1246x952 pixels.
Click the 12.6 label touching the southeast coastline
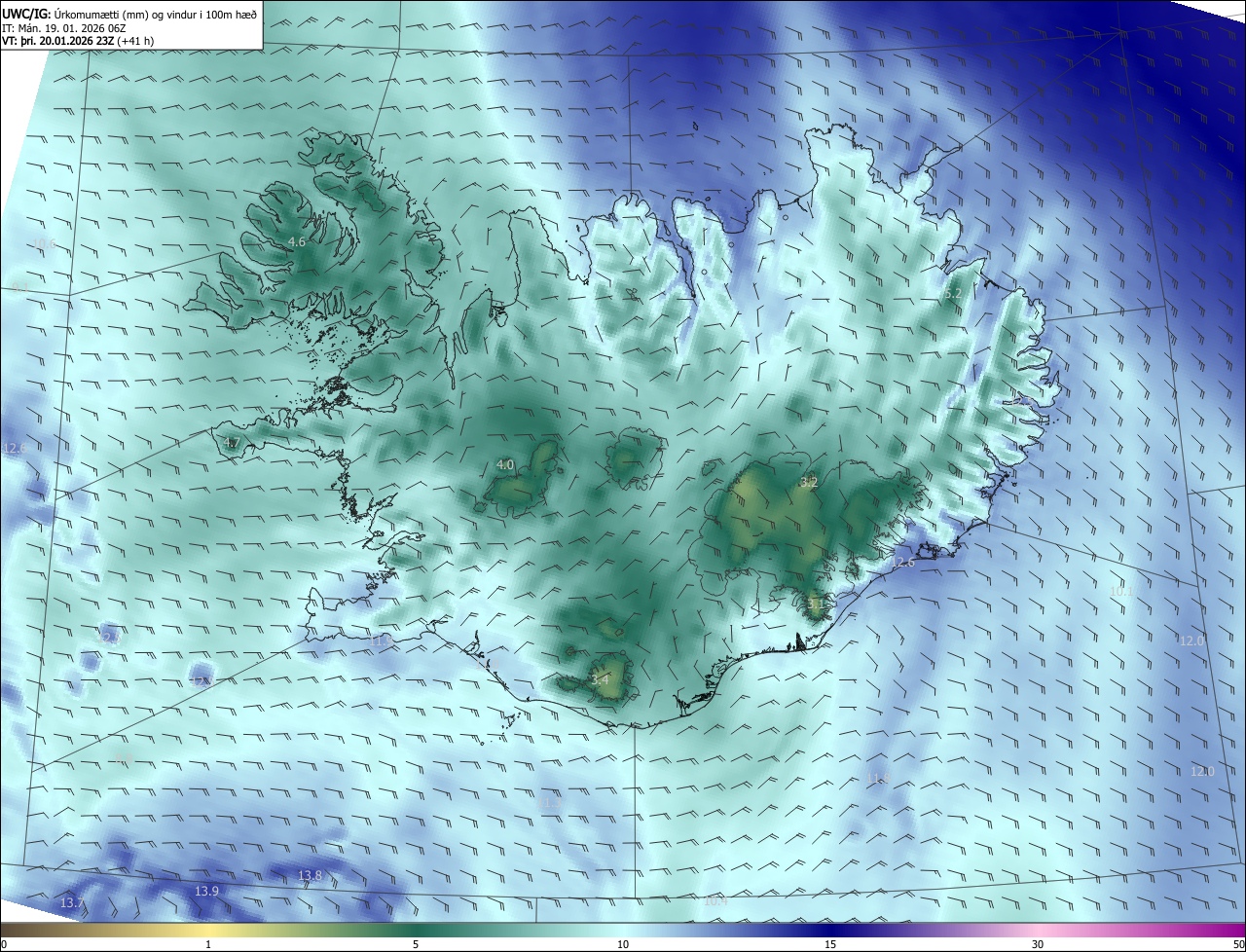pyautogui.click(x=903, y=563)
